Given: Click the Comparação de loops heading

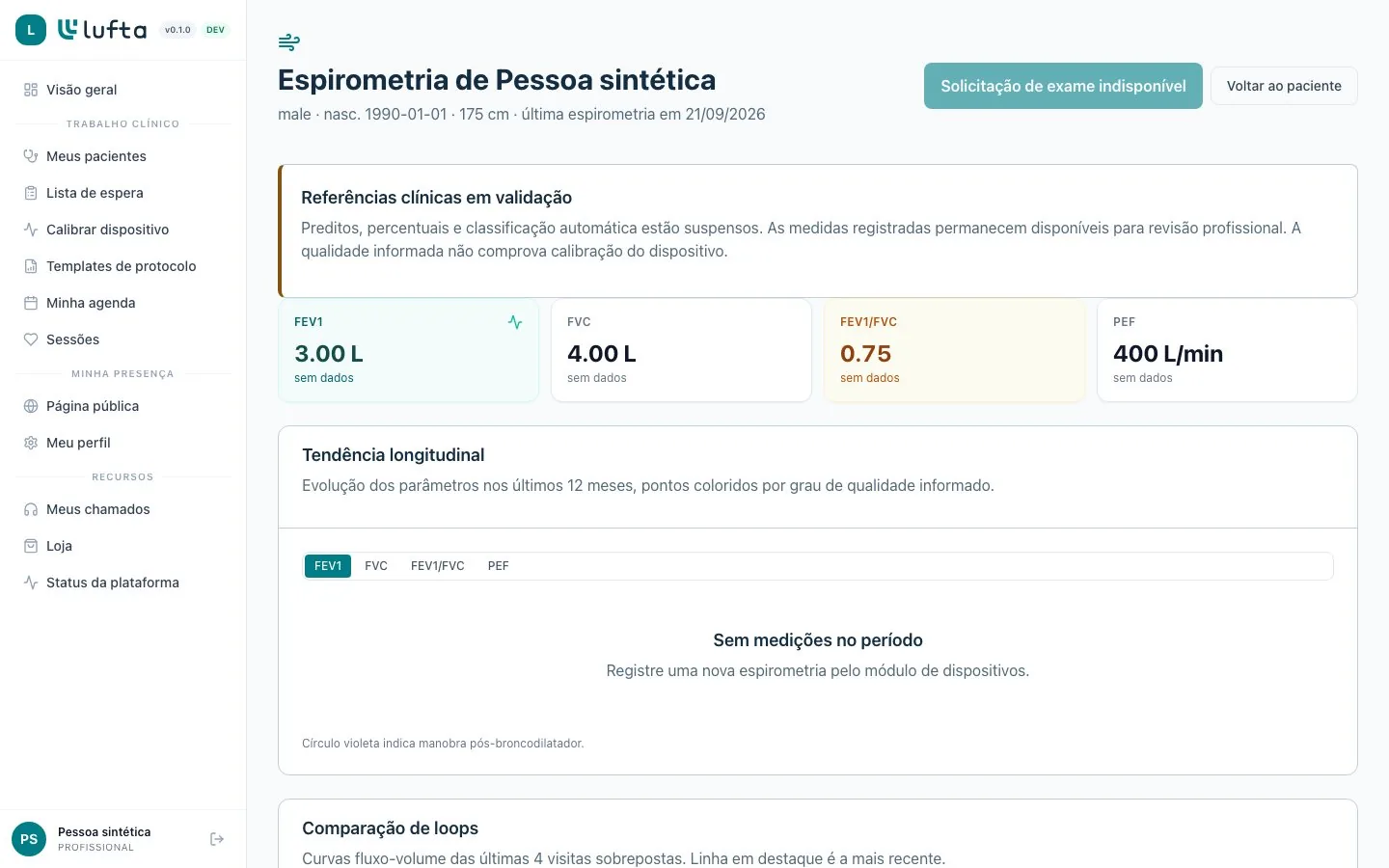Looking at the screenshot, I should (x=390, y=828).
